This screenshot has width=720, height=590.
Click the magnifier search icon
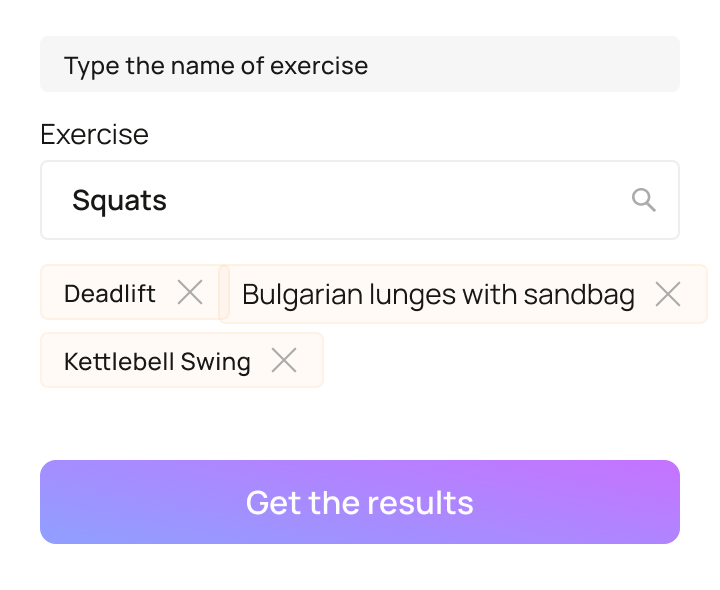click(x=644, y=200)
